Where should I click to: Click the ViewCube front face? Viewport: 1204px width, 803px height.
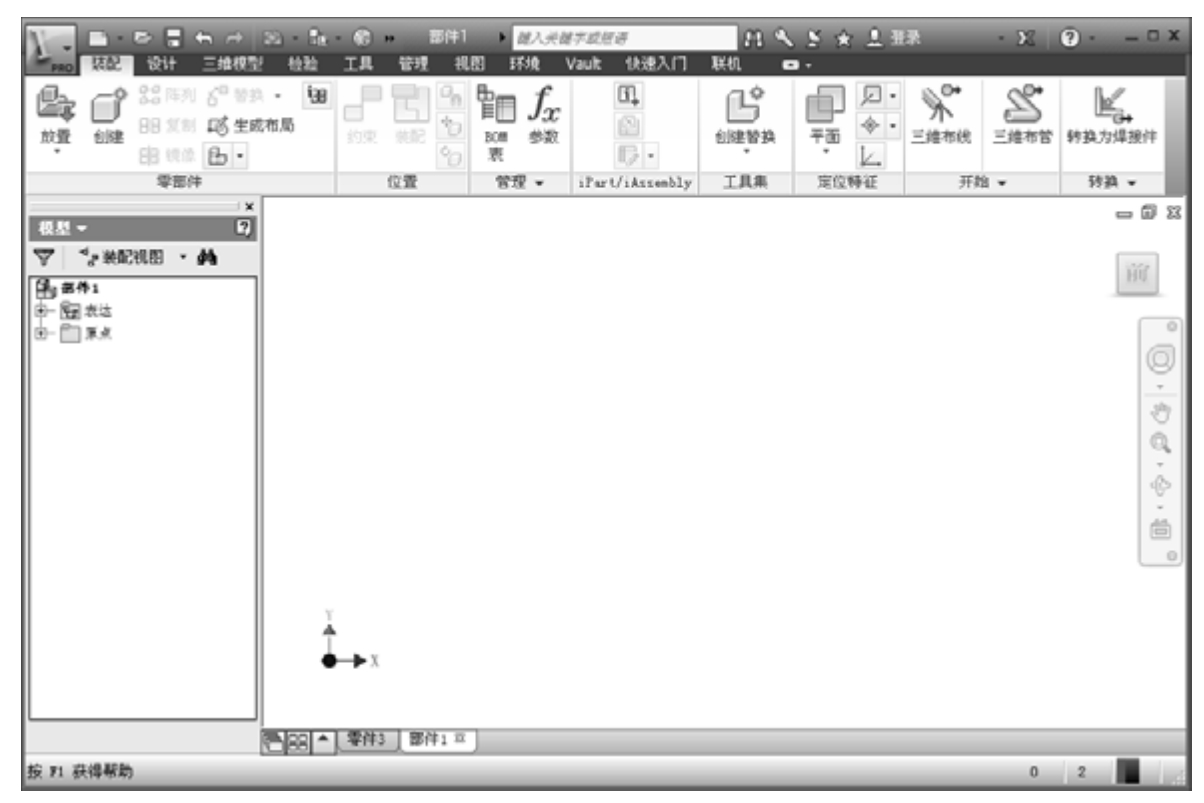click(1136, 273)
